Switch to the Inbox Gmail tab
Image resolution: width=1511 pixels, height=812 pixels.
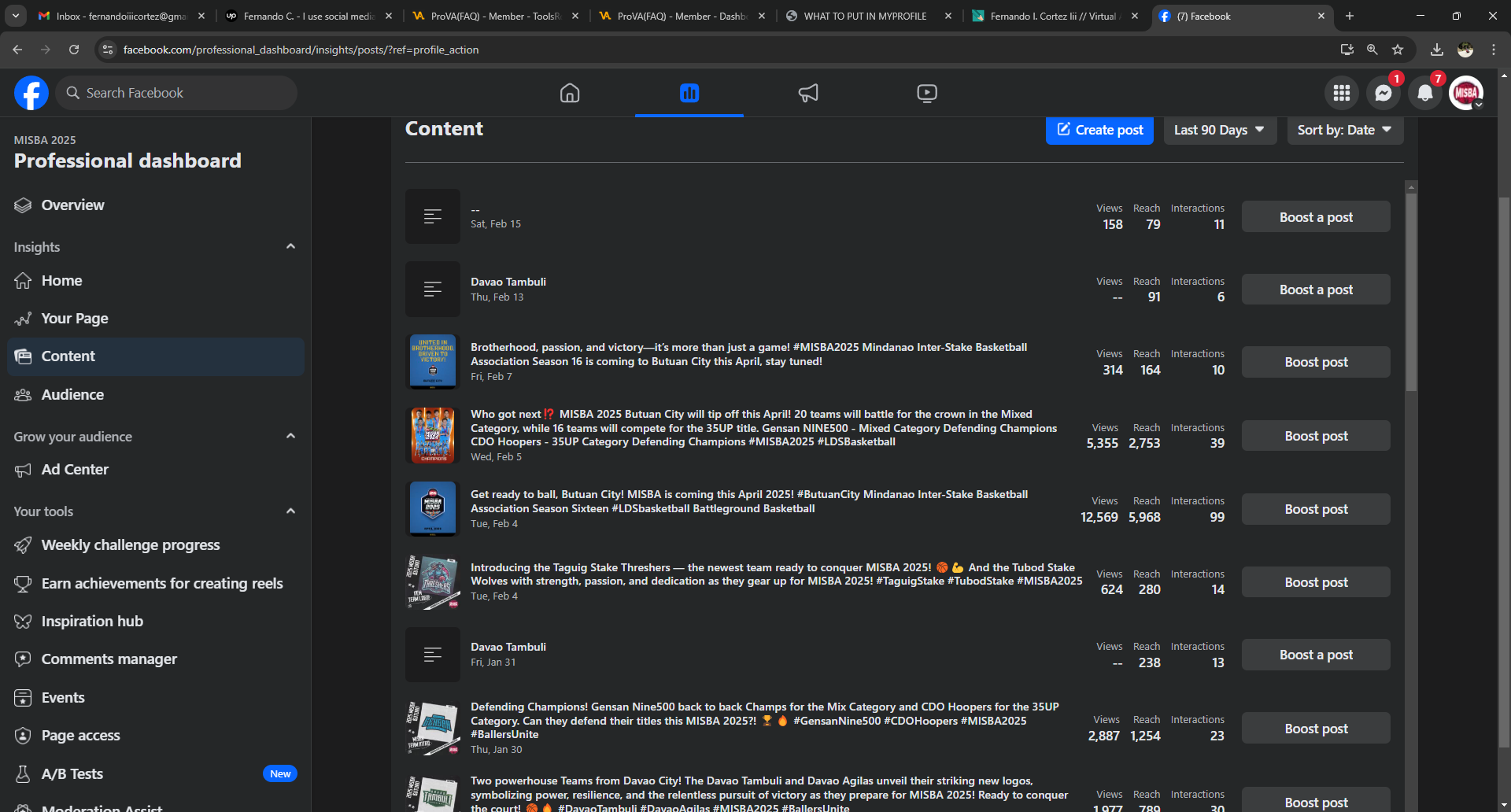[121, 16]
